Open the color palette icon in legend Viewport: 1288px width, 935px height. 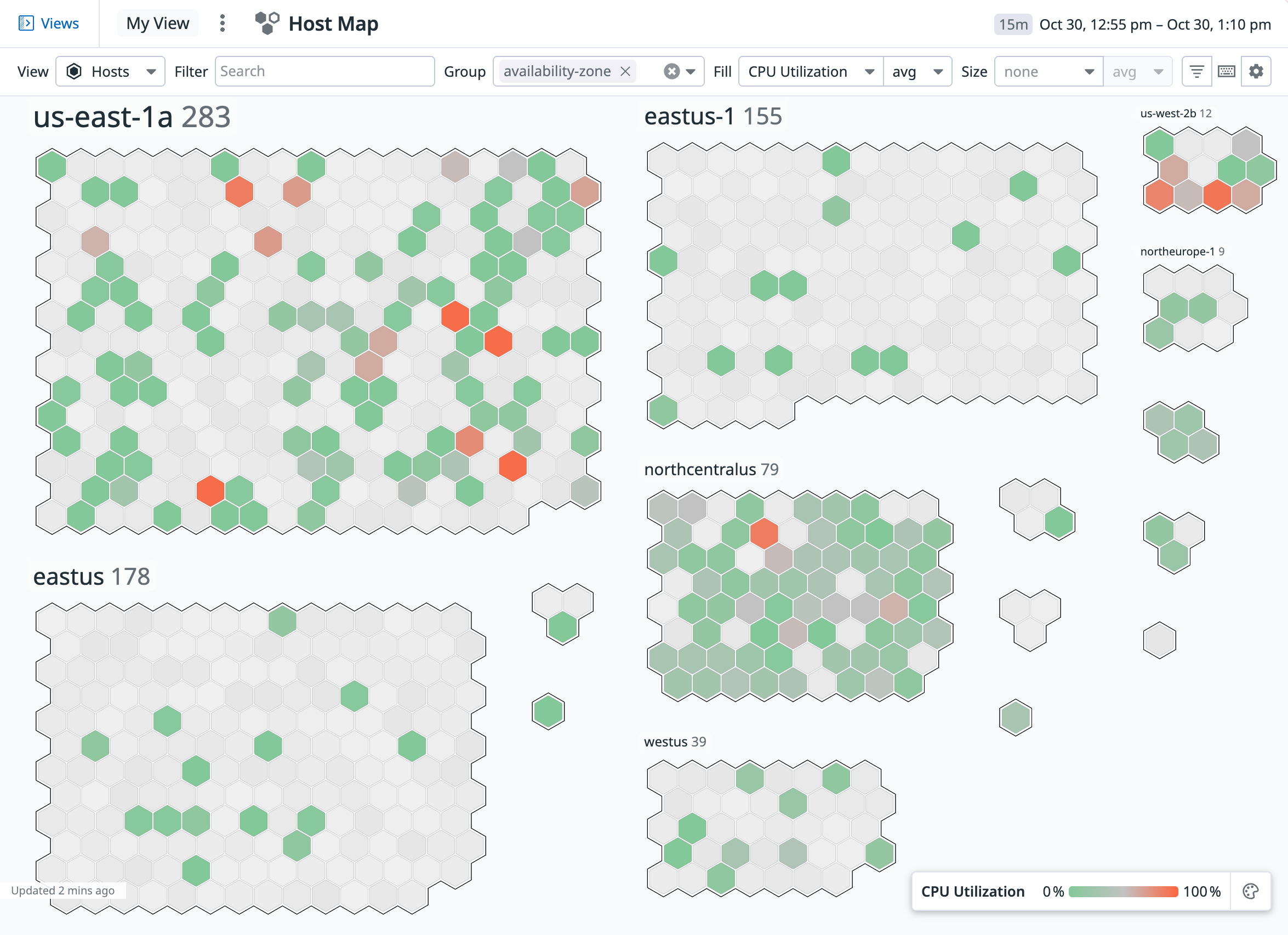coord(1250,891)
